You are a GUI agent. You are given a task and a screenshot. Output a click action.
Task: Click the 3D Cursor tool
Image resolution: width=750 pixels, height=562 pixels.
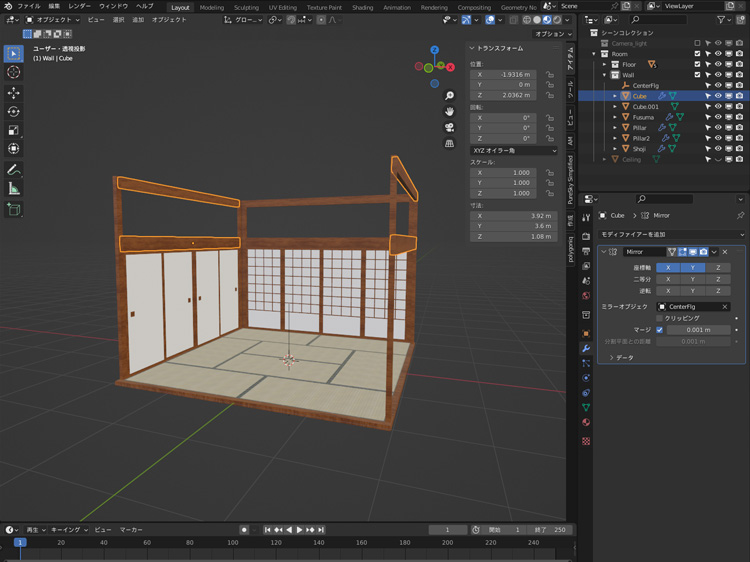[x=14, y=72]
